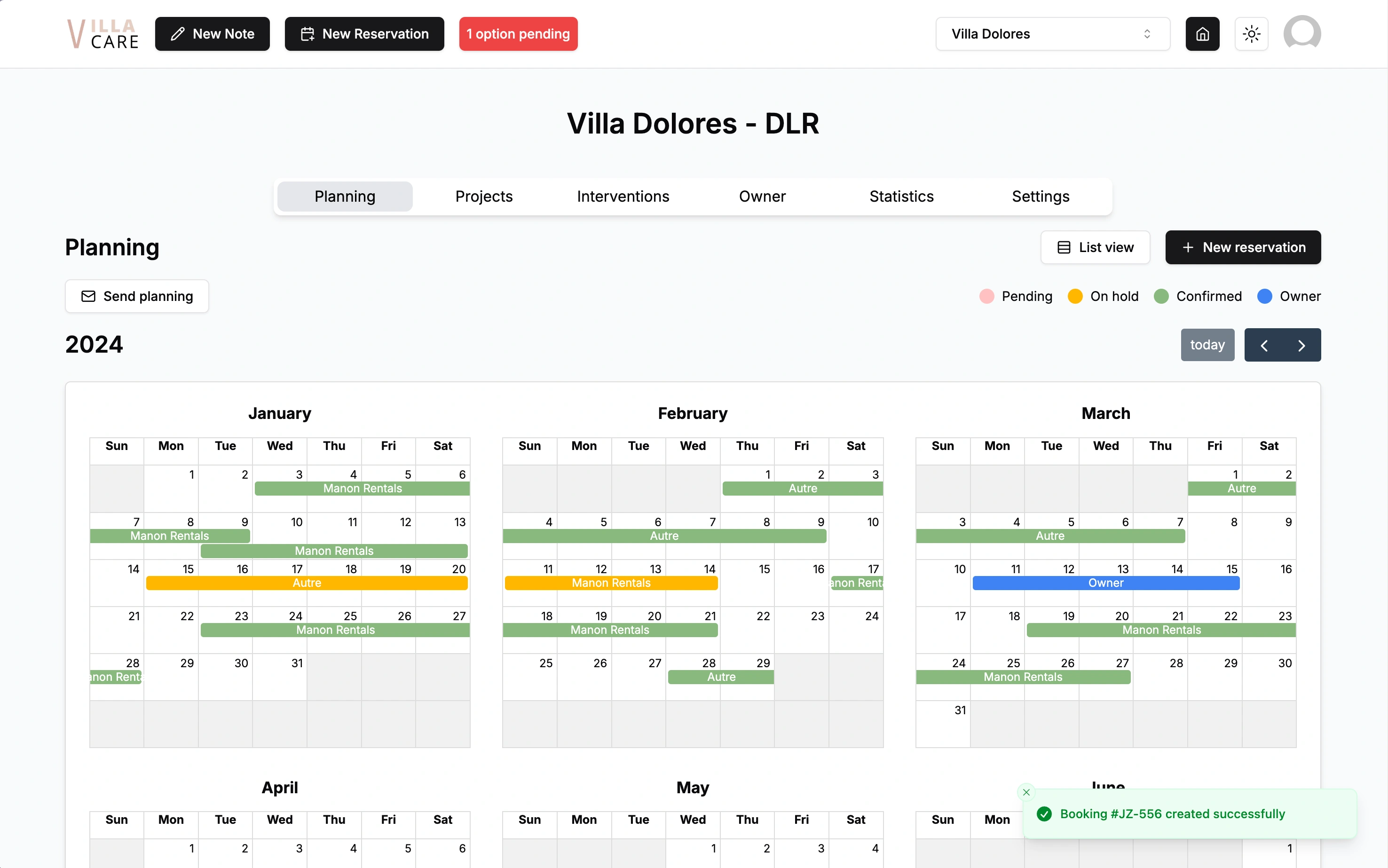Go back with the left chevron arrow
The image size is (1388, 868).
1265,345
